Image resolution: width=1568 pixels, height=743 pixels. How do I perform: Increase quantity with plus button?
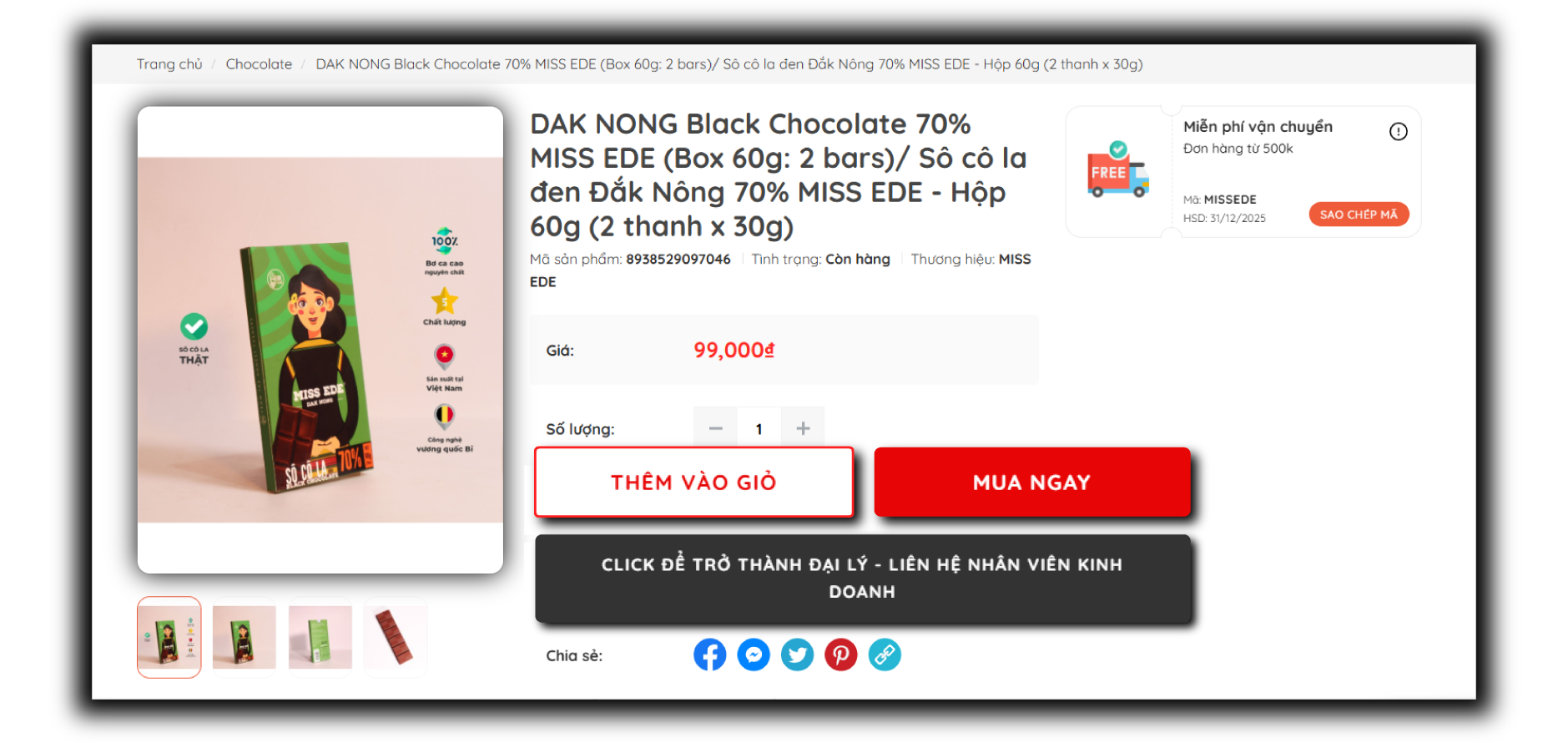(803, 428)
